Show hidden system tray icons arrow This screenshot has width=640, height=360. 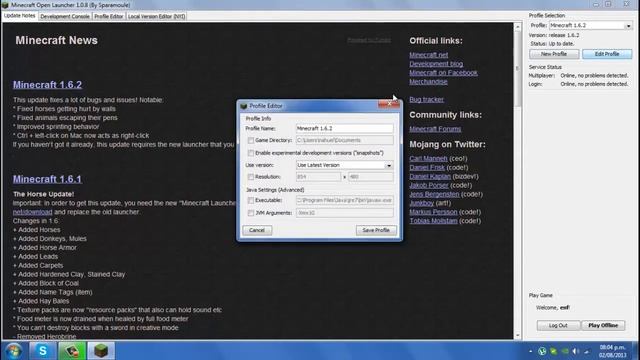click(x=530, y=351)
